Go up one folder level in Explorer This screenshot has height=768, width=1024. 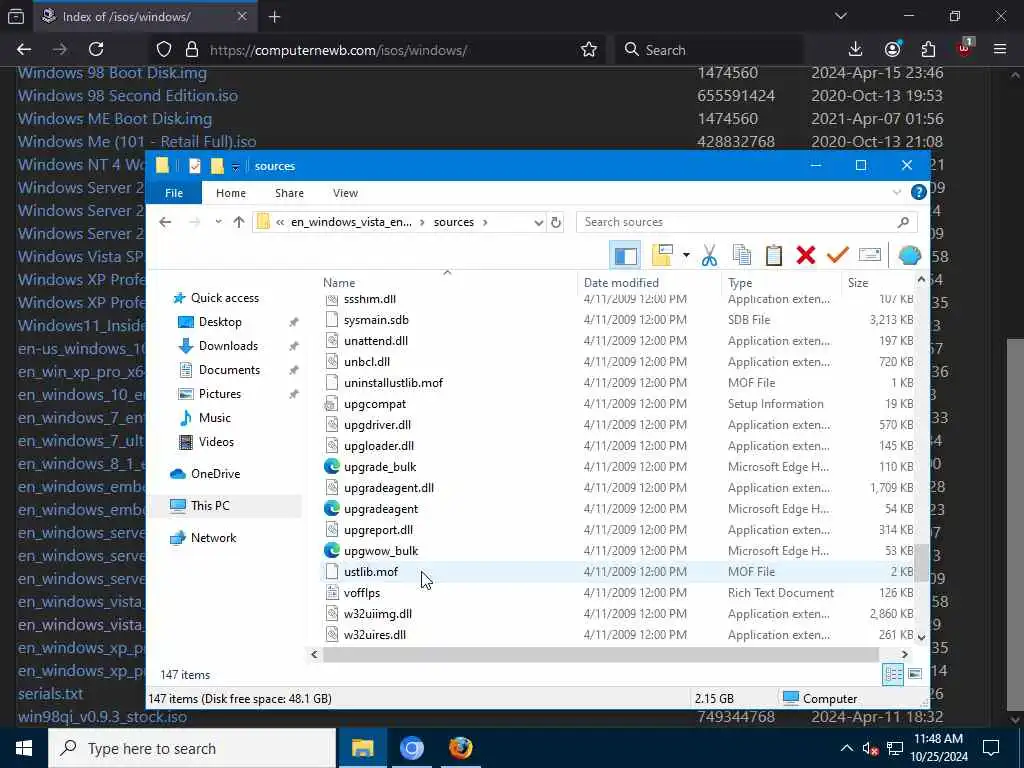239,222
